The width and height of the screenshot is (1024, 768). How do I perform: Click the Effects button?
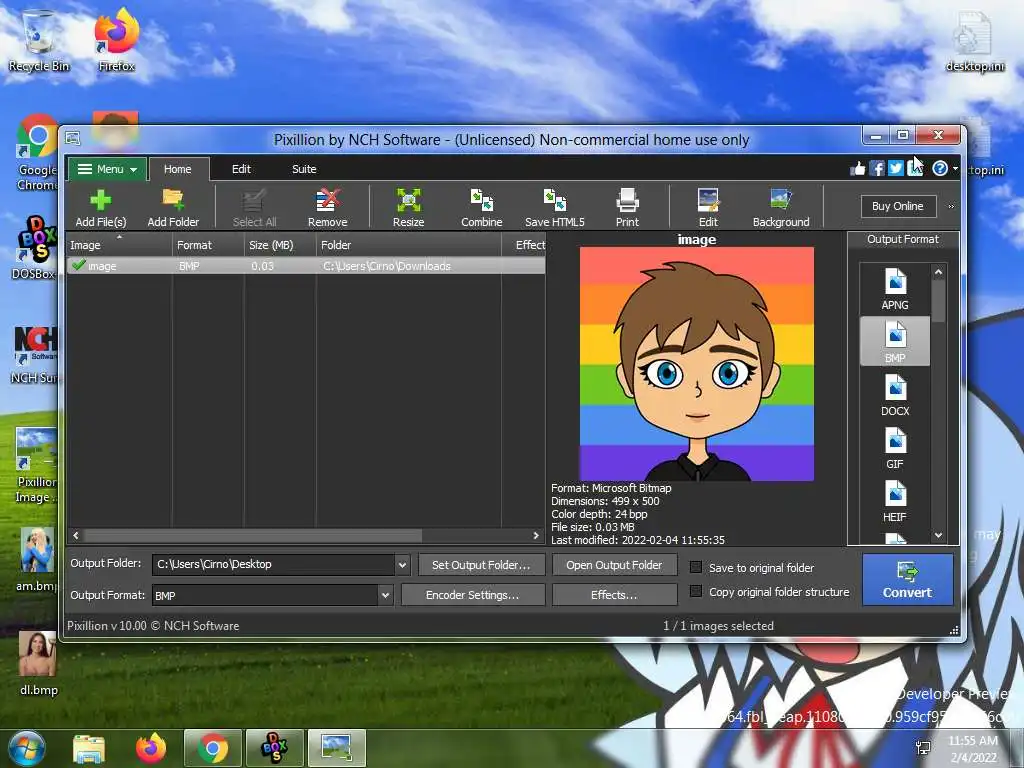[x=614, y=595]
